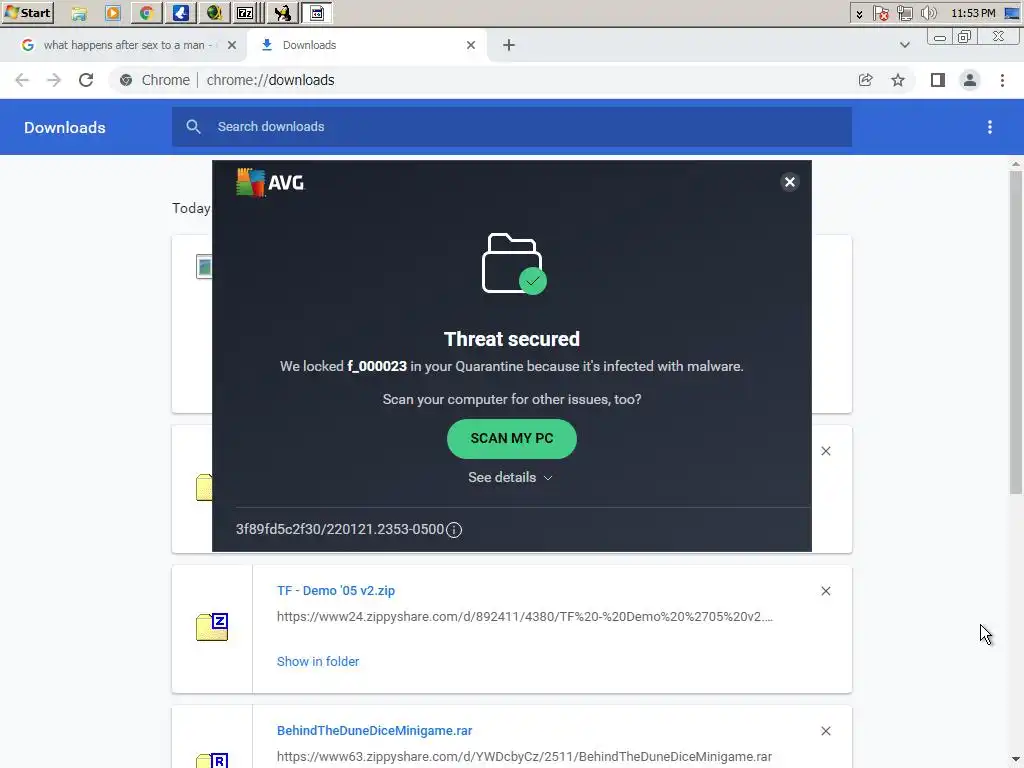Select the Downloads tab
1024x768 pixels.
366,45
